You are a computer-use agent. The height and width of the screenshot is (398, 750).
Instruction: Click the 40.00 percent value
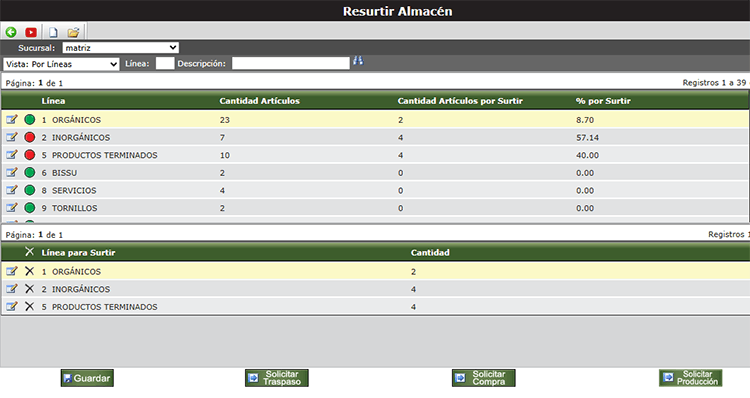[x=587, y=155]
